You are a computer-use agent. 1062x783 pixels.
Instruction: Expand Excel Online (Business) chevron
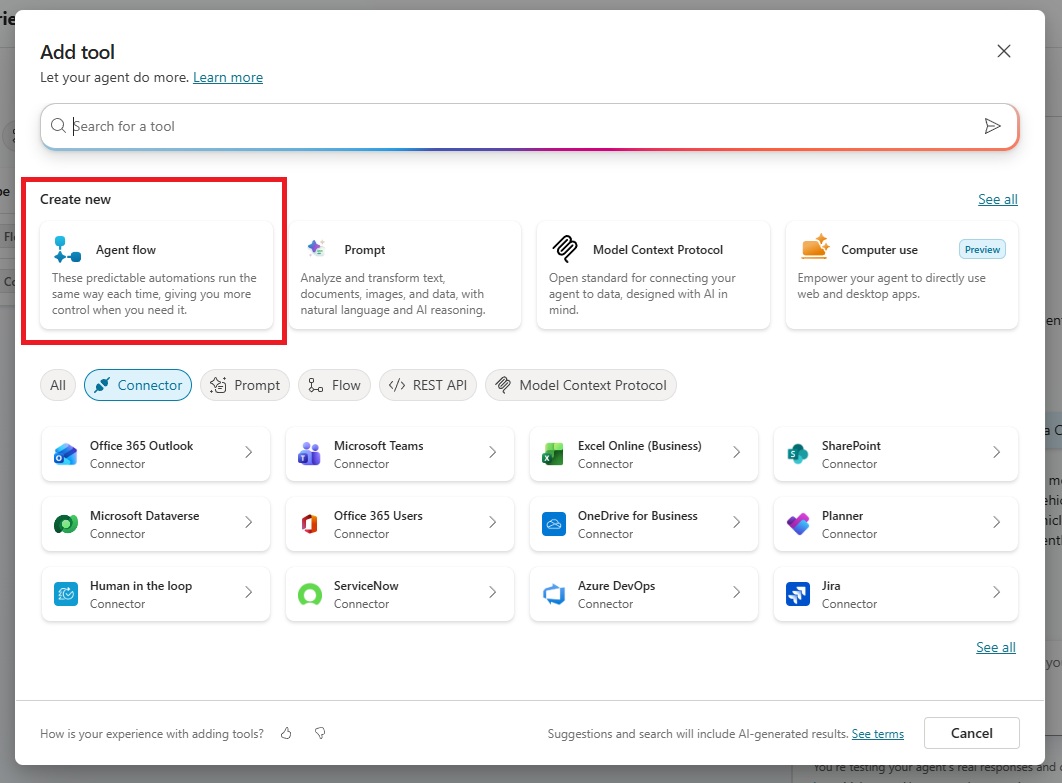click(736, 452)
